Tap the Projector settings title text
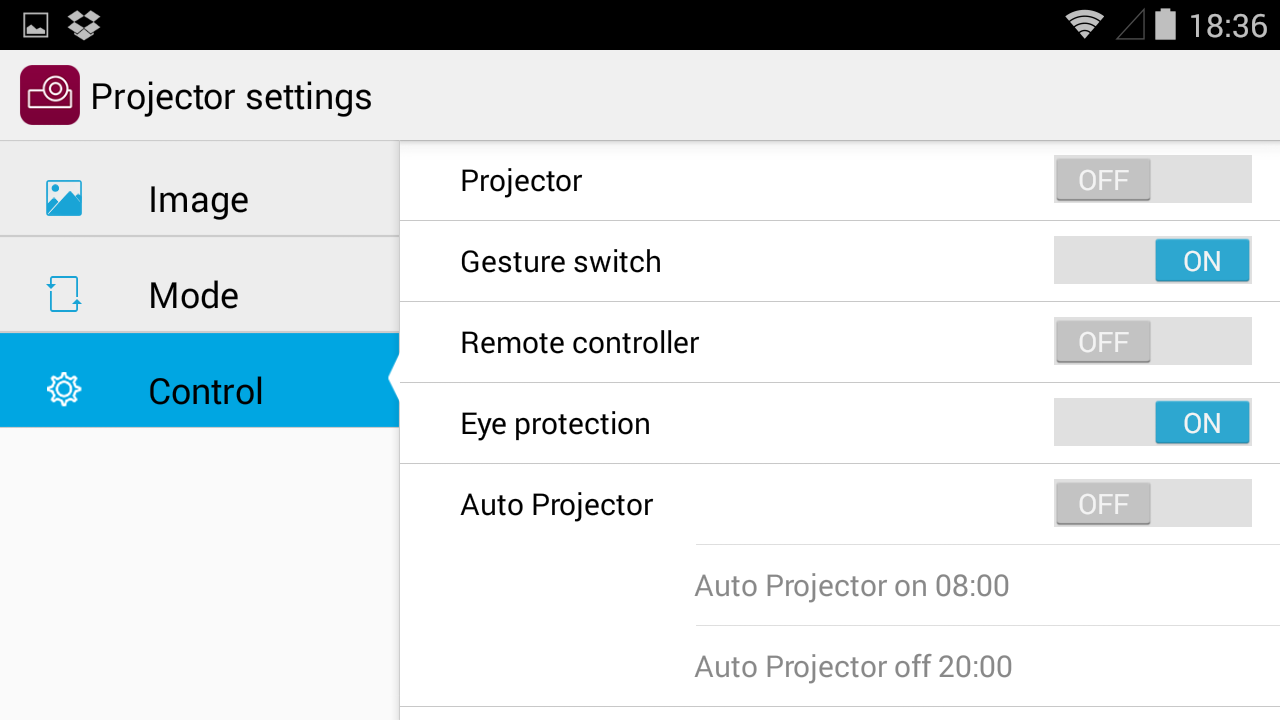 coord(231,97)
